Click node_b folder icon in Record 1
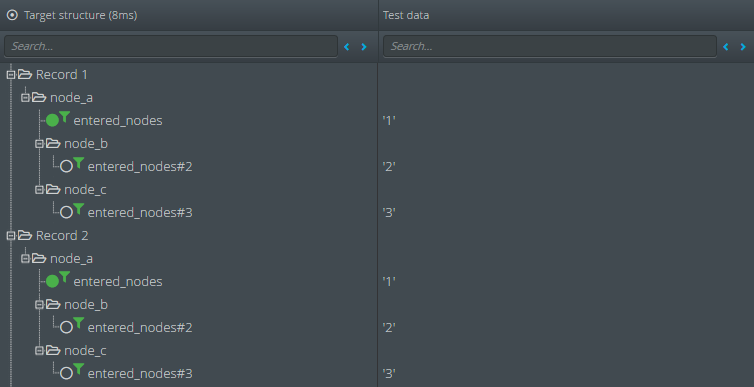754x387 pixels. (x=52, y=143)
